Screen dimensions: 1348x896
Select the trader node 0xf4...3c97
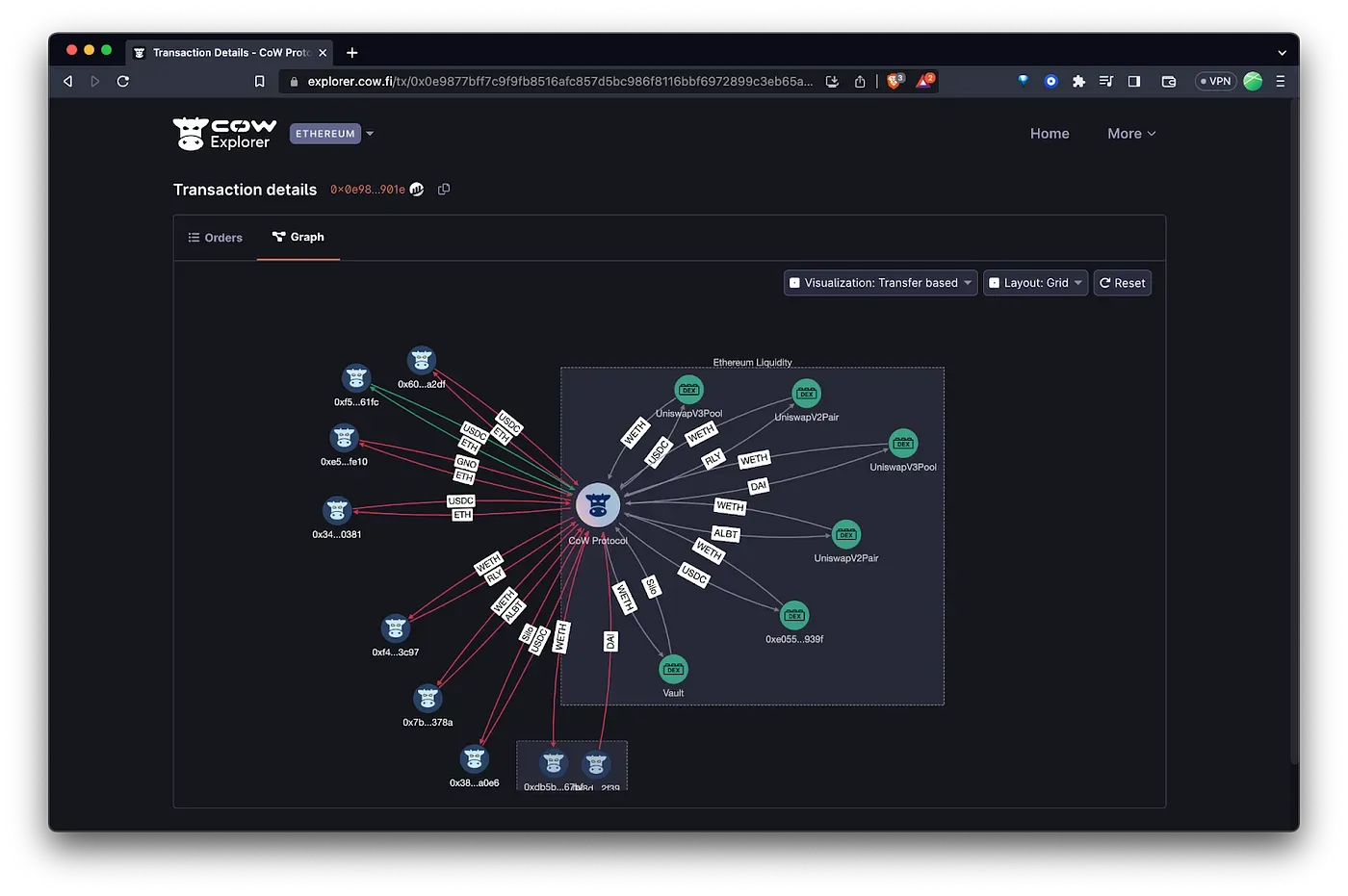[396, 628]
